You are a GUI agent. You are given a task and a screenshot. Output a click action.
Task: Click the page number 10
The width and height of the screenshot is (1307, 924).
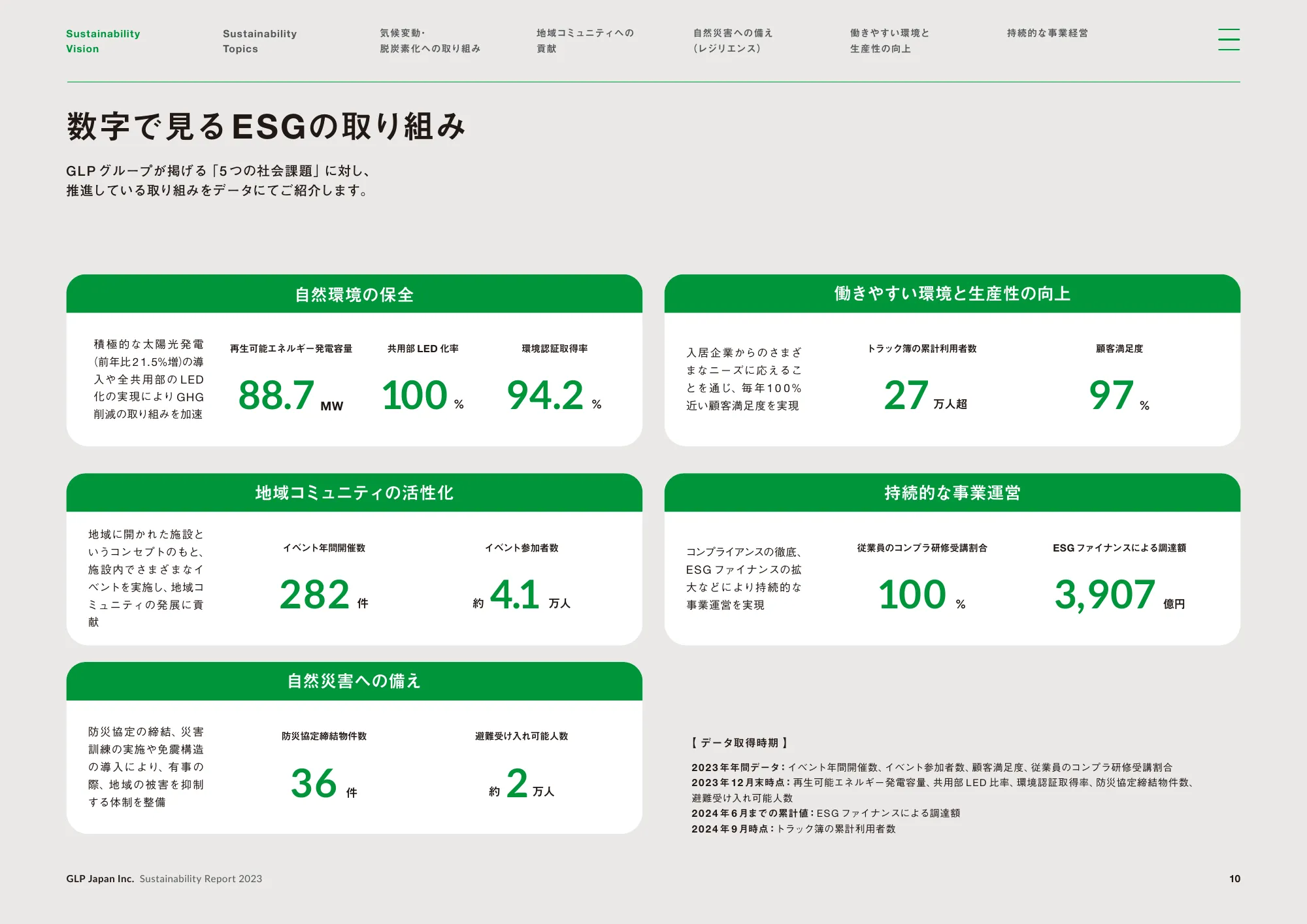(x=1234, y=879)
